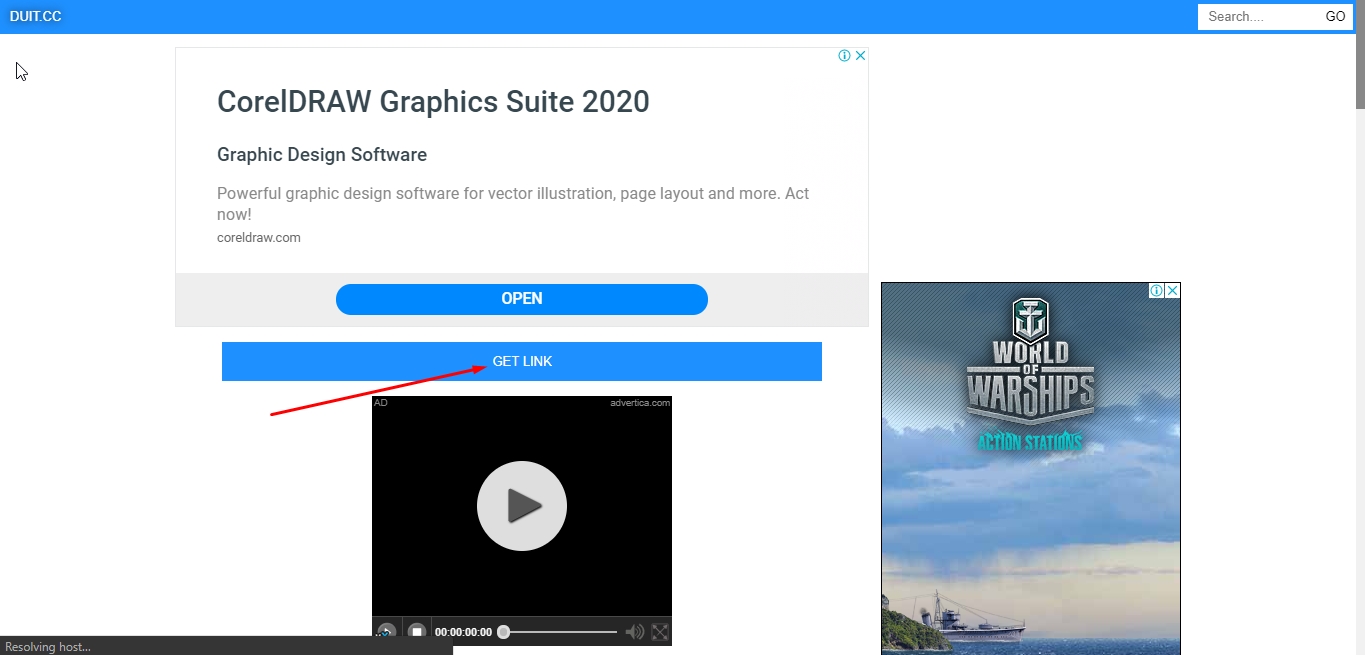Click the OPEN ad button
This screenshot has height=655, width=1365.
pyautogui.click(x=522, y=299)
